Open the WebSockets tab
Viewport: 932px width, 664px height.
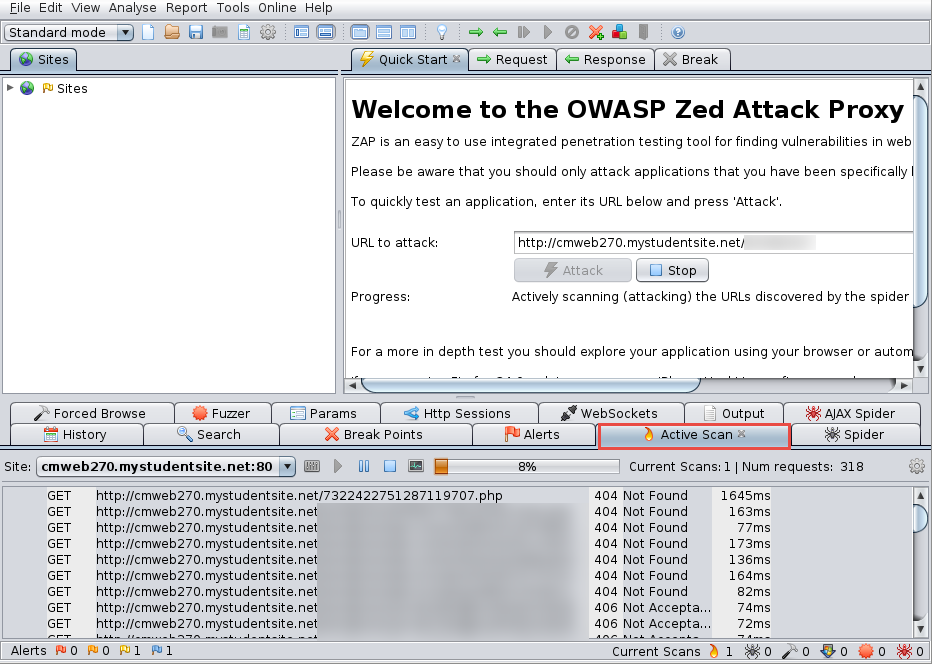[x=611, y=413]
